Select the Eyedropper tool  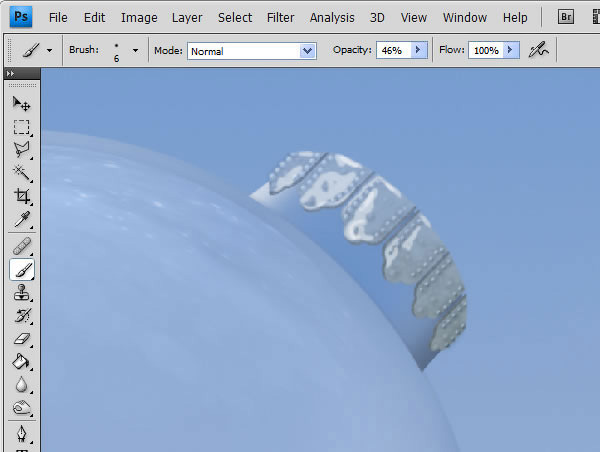[21, 219]
